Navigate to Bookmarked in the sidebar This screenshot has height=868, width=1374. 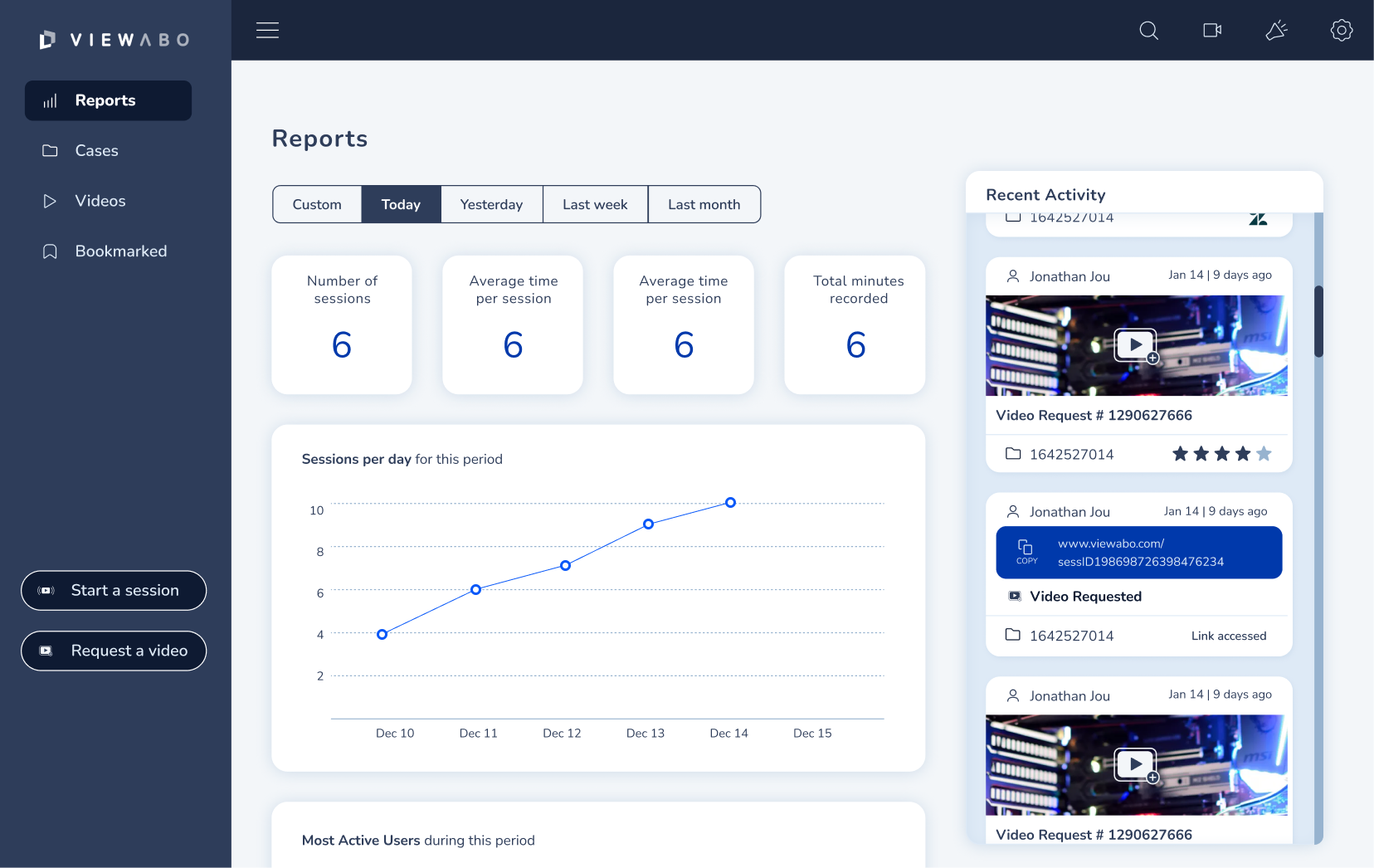pyautogui.click(x=121, y=251)
